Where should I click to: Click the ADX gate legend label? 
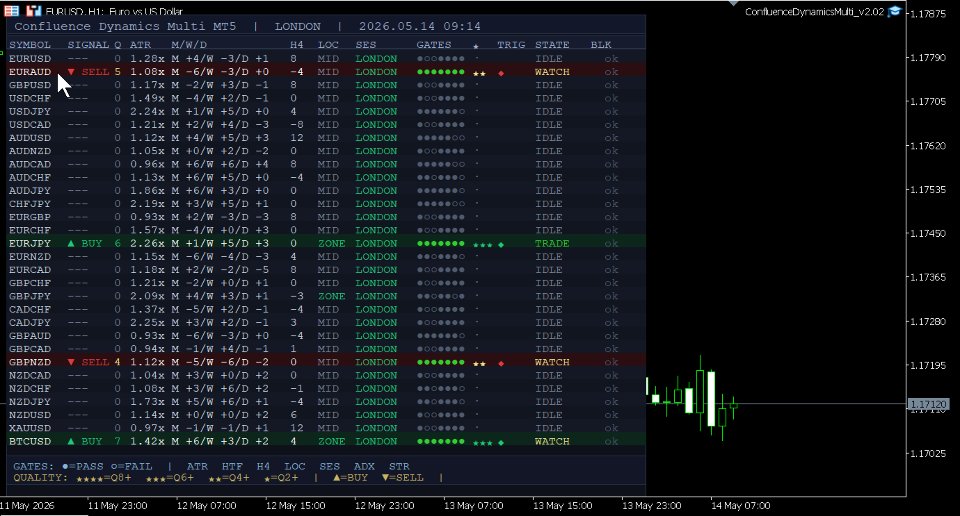click(364, 466)
